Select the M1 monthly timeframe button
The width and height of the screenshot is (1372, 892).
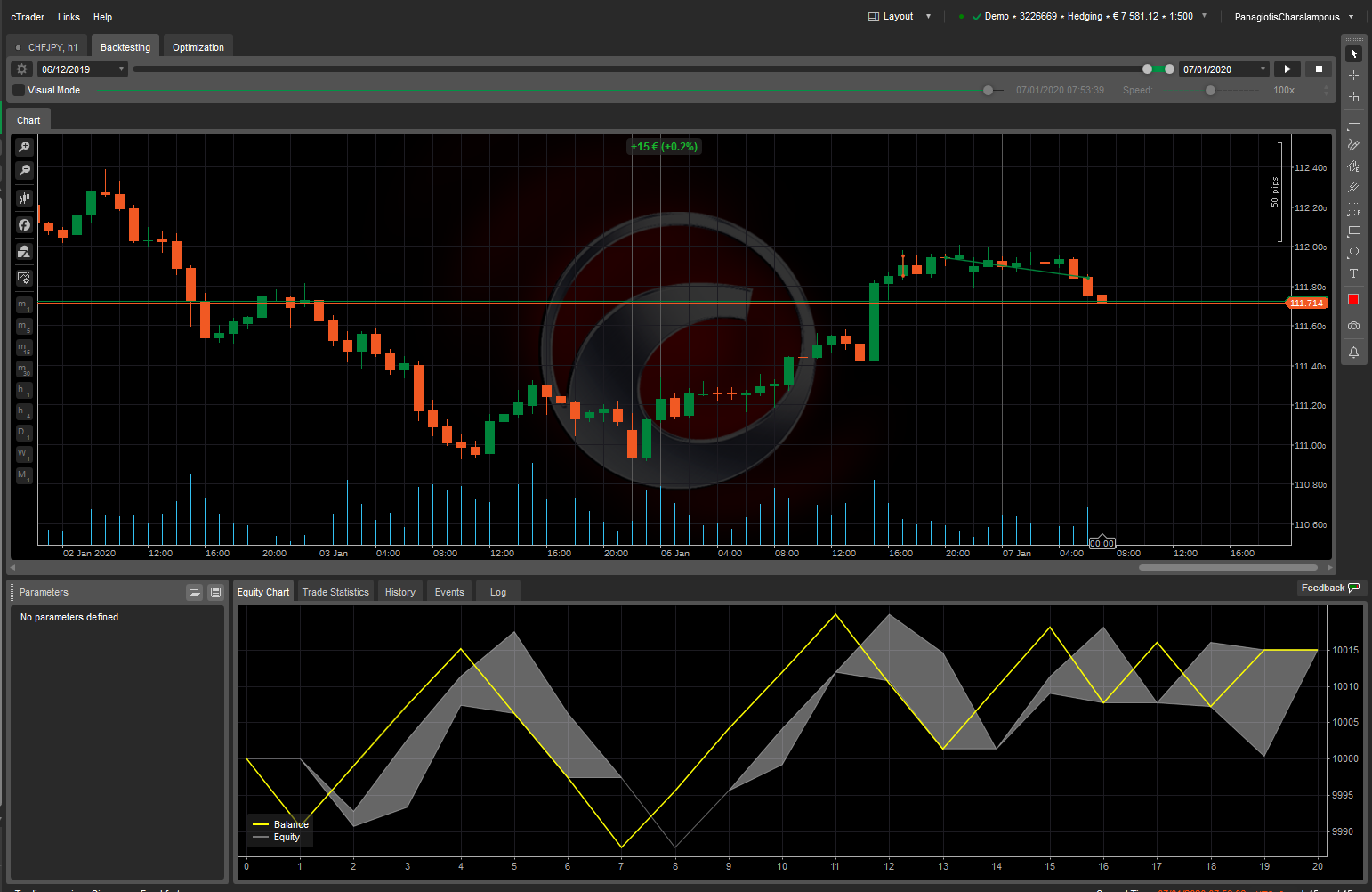click(24, 475)
